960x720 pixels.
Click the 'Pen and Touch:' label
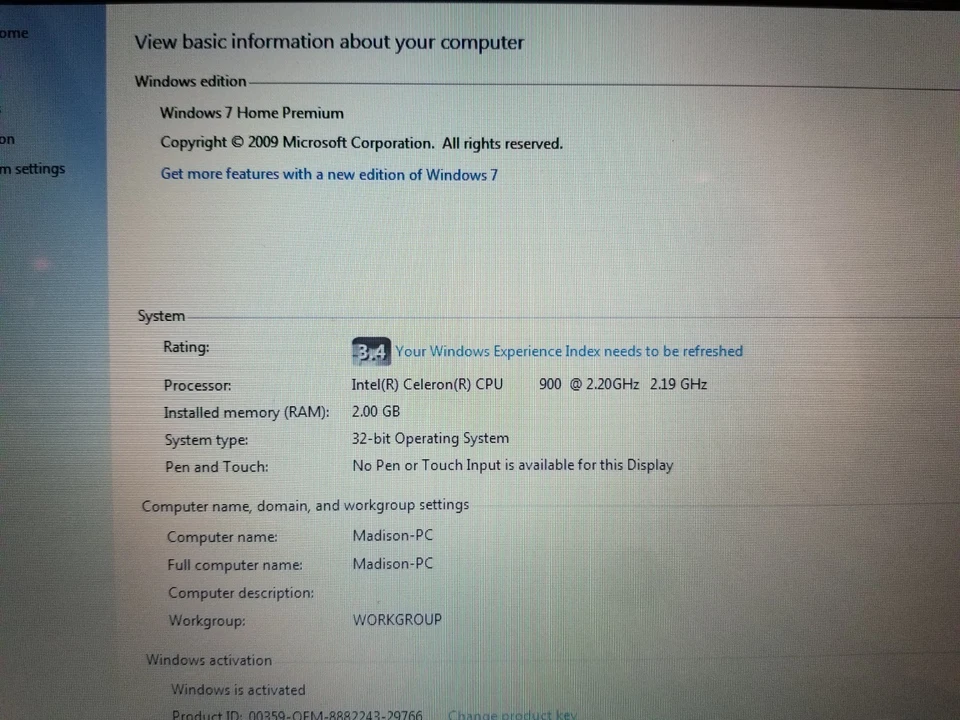click(217, 467)
